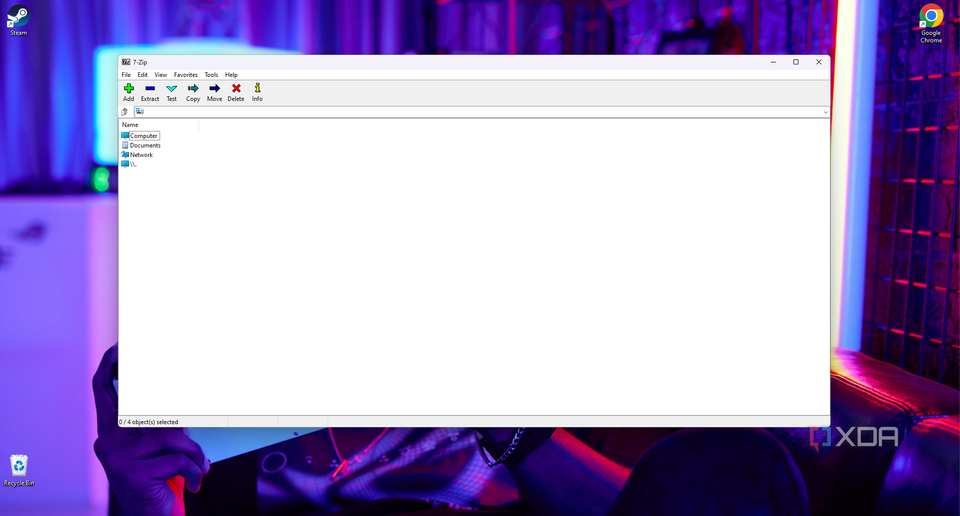Click the '0 / 4 object(s) selected' status text

coord(149,422)
